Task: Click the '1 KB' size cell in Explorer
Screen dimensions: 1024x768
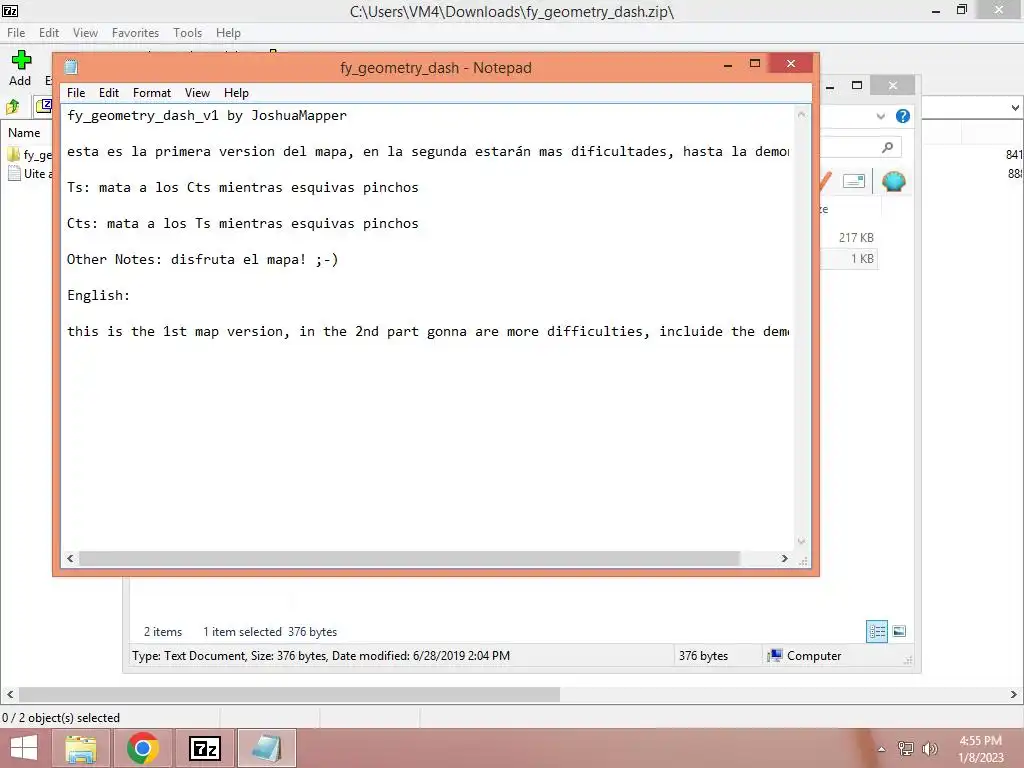Action: tap(861, 259)
